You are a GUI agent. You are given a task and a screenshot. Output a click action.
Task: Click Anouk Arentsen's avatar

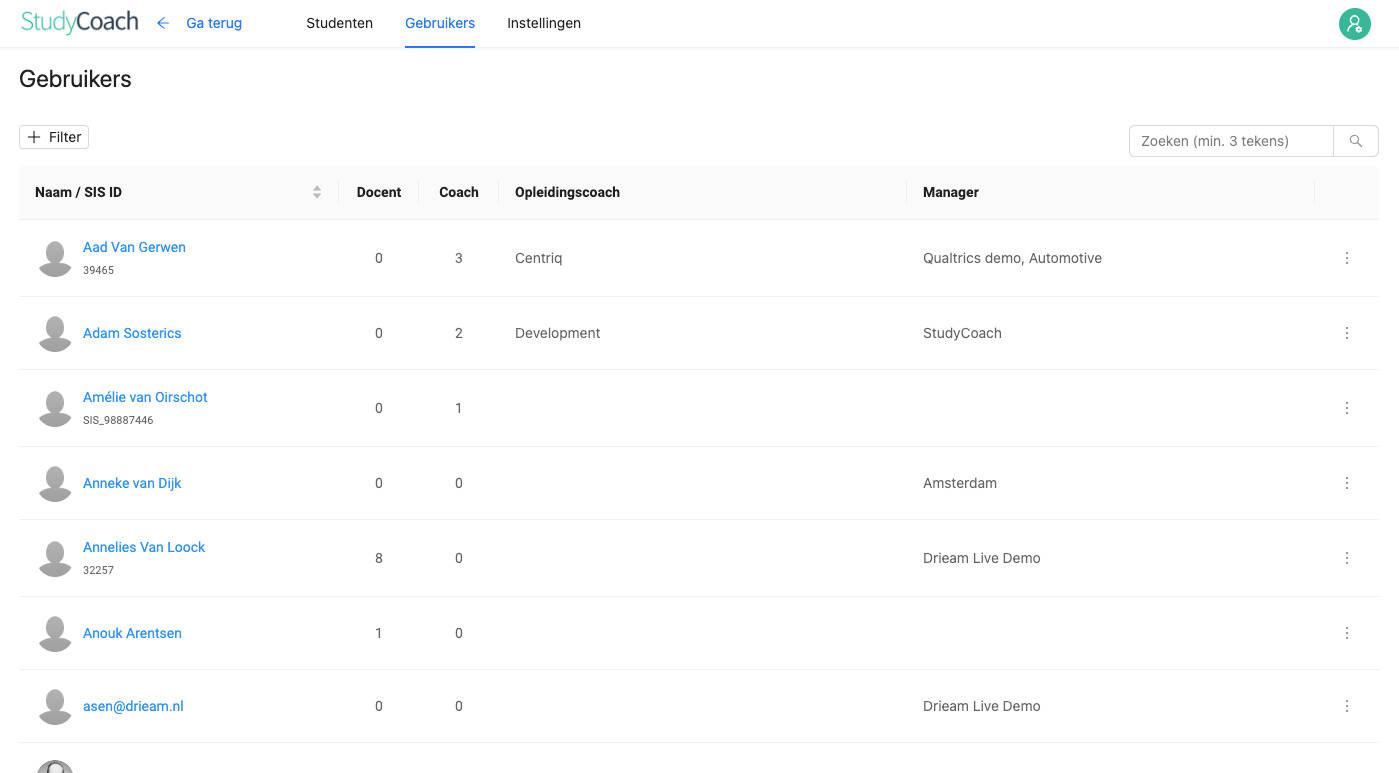click(55, 633)
